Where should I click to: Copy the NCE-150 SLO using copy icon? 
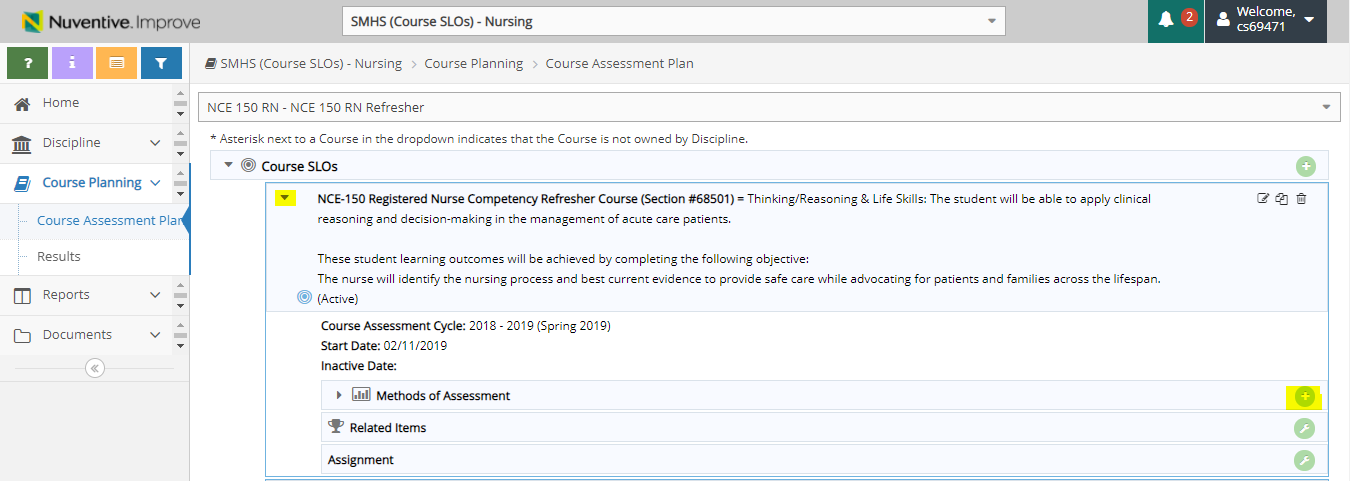1282,199
